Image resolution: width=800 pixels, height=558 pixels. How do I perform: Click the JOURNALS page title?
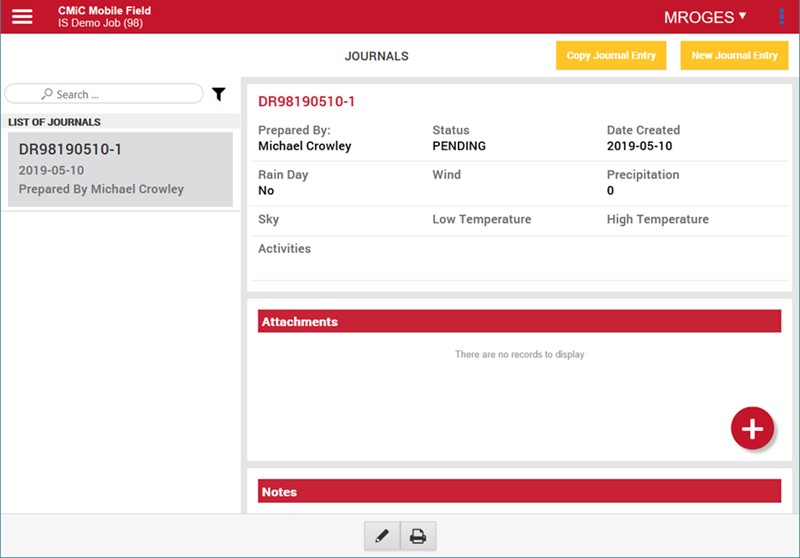pyautogui.click(x=376, y=57)
